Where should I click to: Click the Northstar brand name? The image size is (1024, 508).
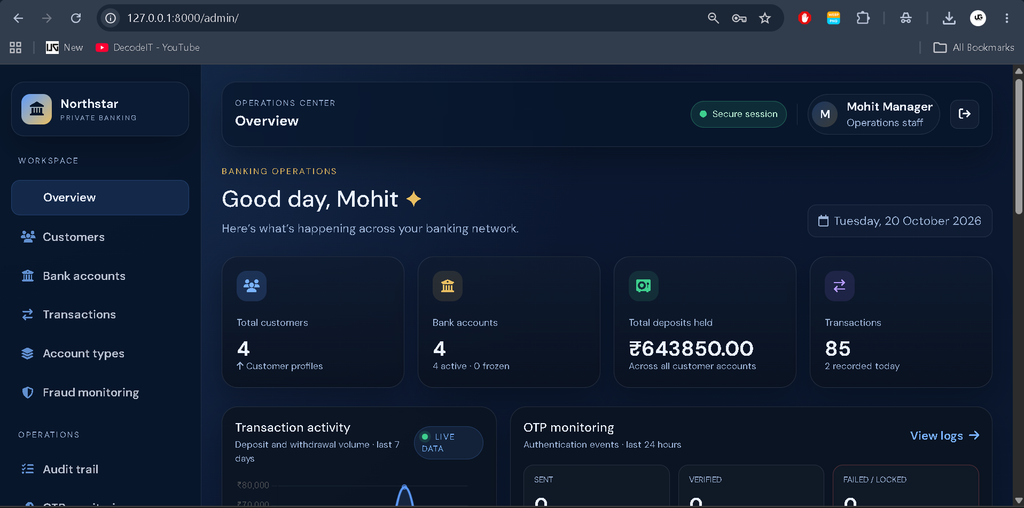coord(89,104)
